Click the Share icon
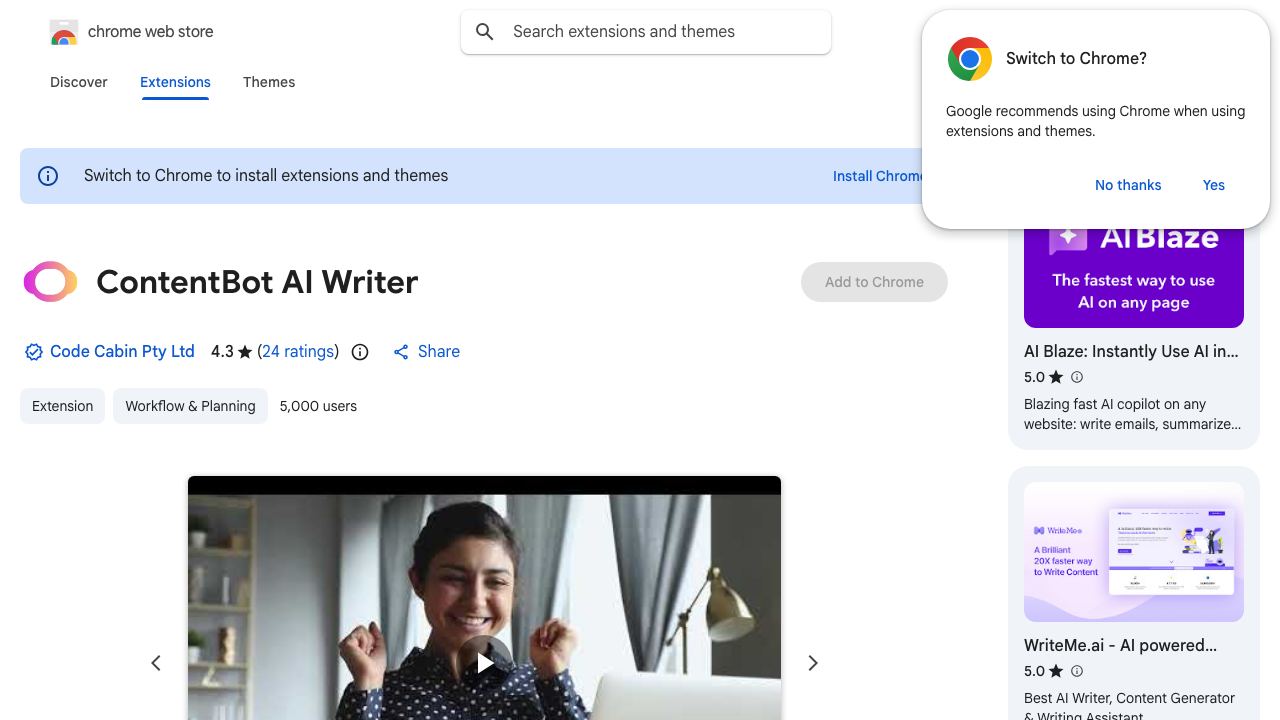The height and width of the screenshot is (720, 1280). 401,352
